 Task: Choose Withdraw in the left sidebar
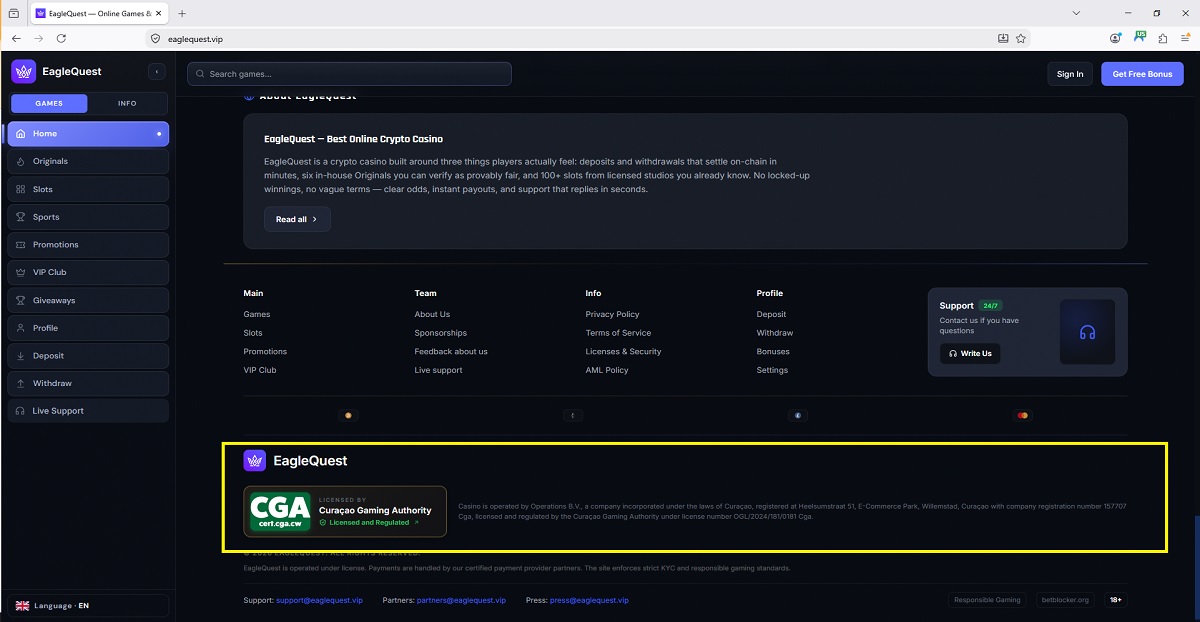pos(88,383)
